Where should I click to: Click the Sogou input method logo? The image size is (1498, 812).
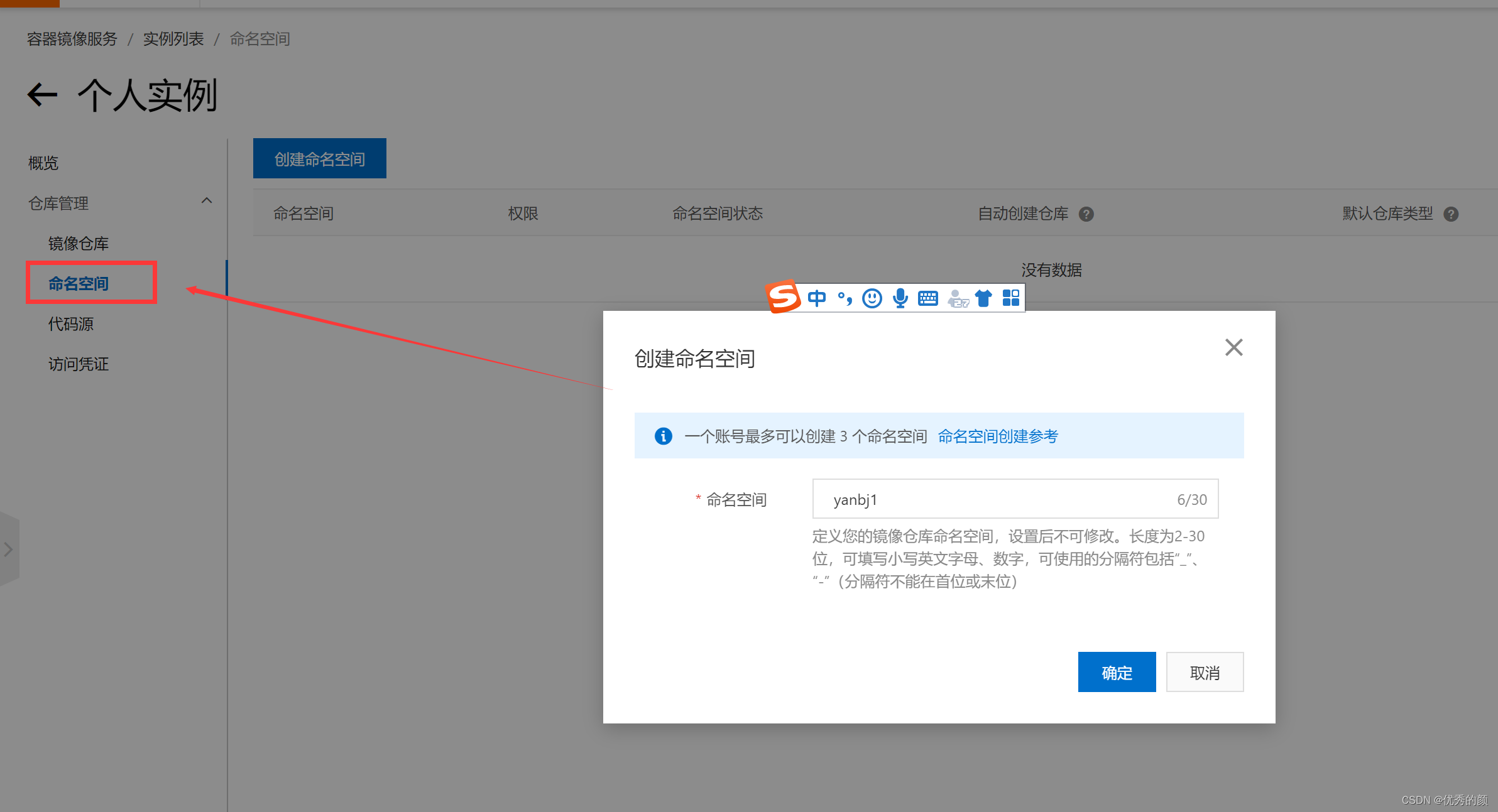783,297
